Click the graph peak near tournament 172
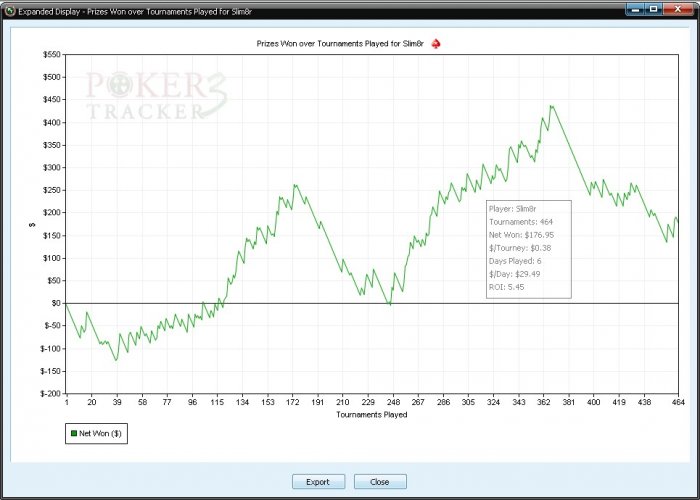 click(x=295, y=185)
